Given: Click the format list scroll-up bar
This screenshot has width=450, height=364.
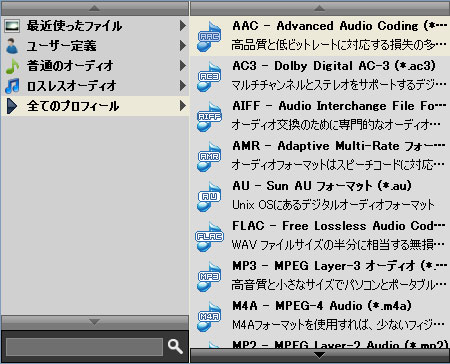Looking at the screenshot, I should coord(320,8).
